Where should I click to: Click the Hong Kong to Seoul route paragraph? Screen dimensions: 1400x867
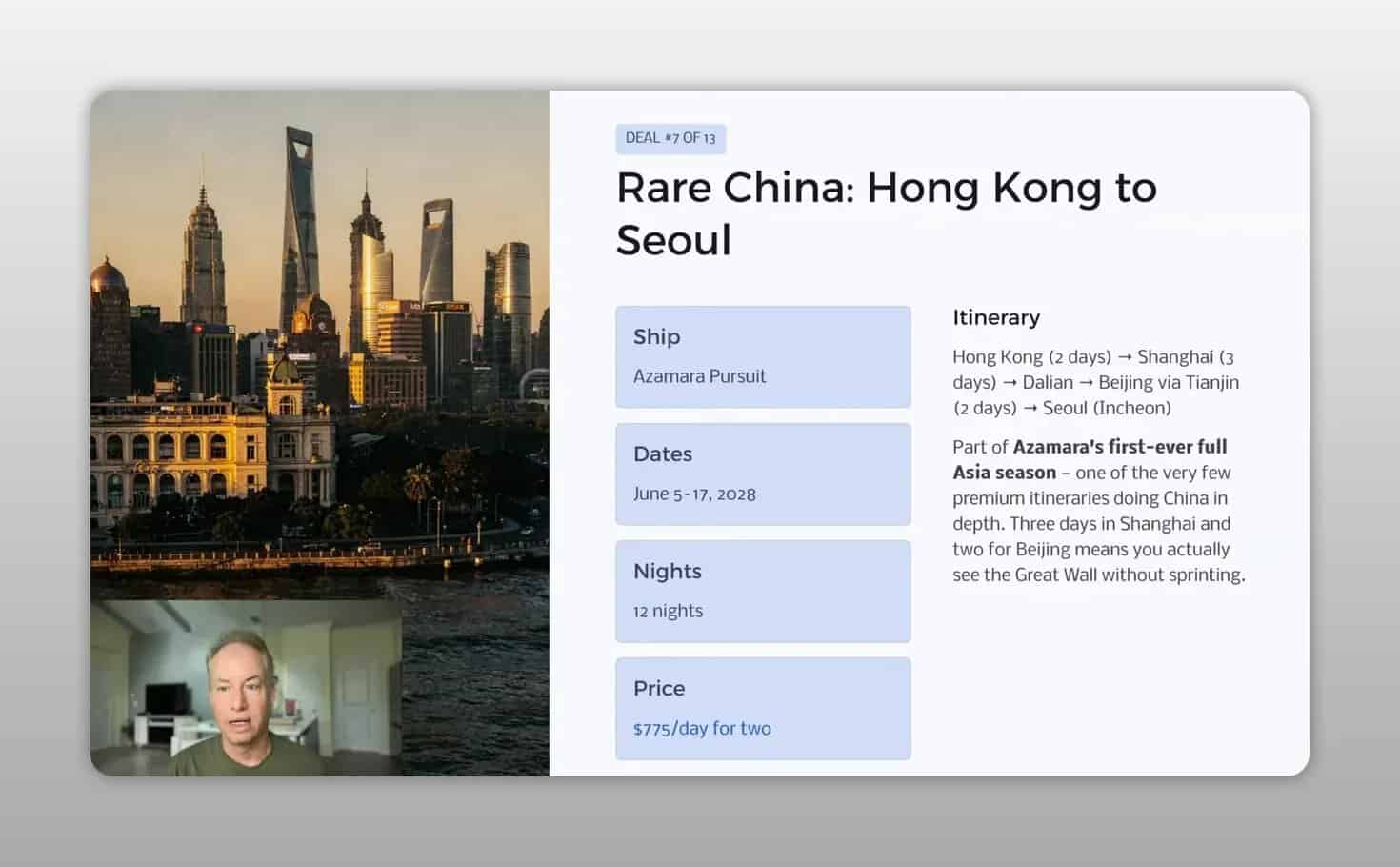tap(1095, 382)
